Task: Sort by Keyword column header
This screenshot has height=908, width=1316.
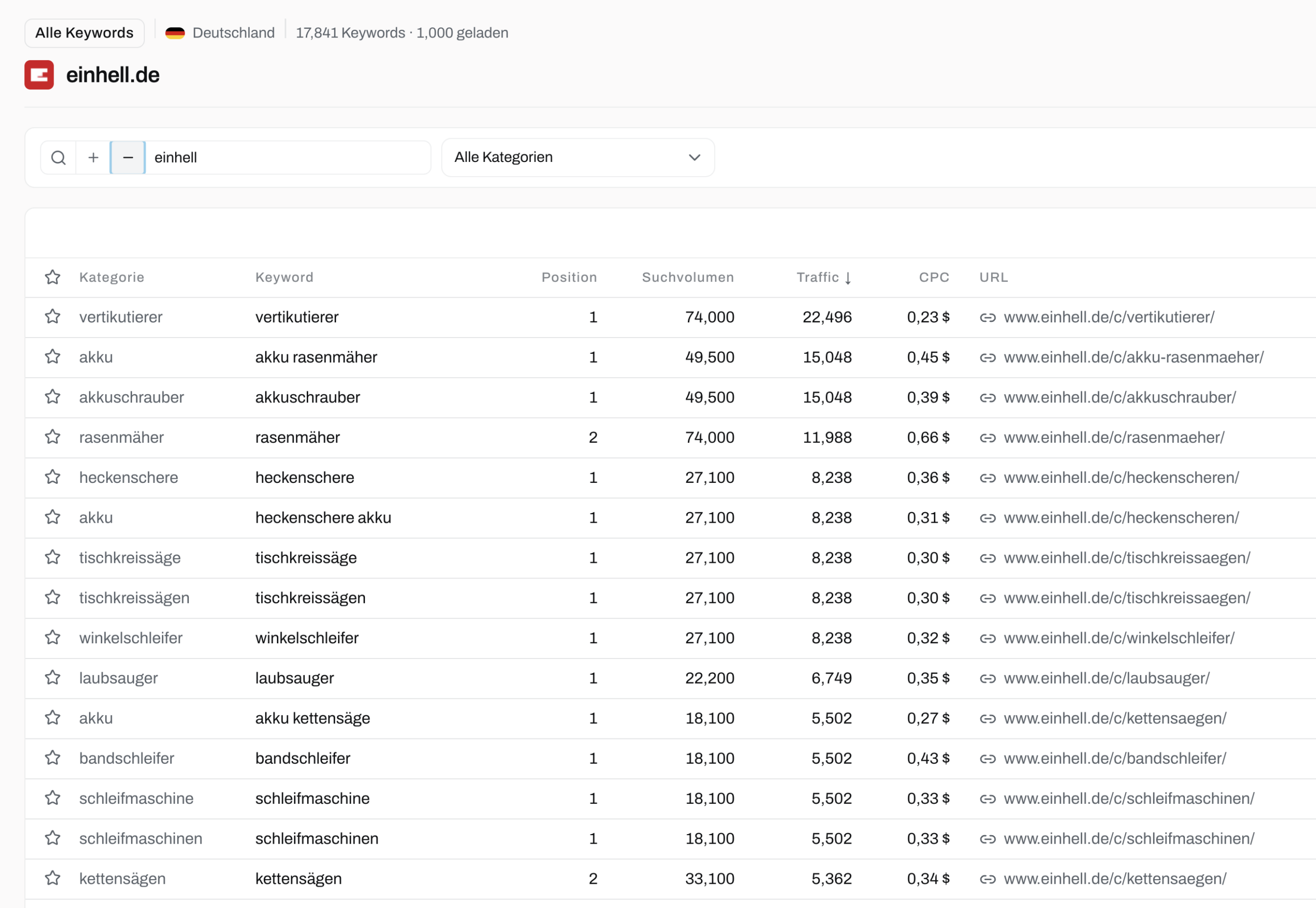Action: click(x=284, y=277)
